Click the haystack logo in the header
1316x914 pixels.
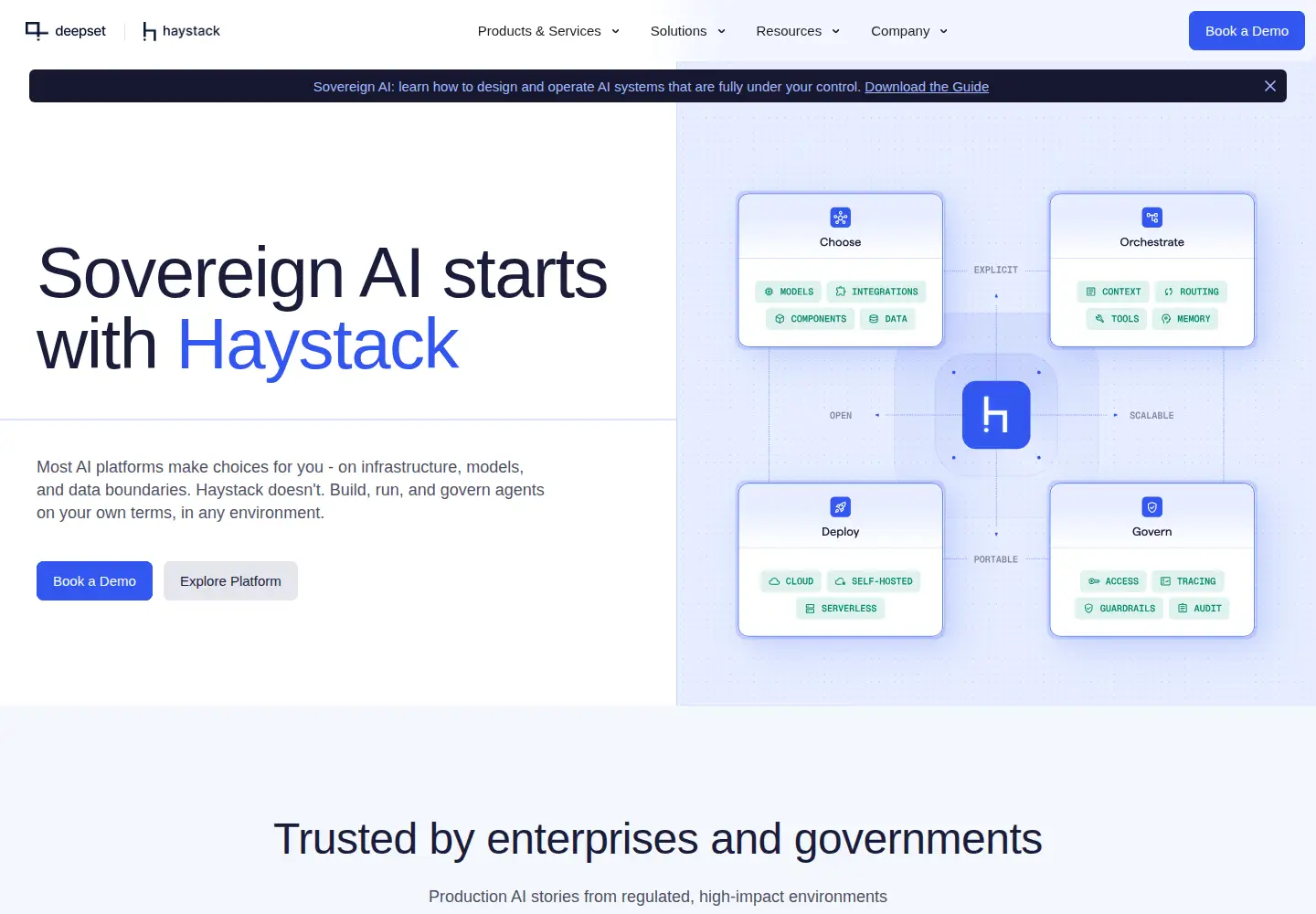point(181,31)
